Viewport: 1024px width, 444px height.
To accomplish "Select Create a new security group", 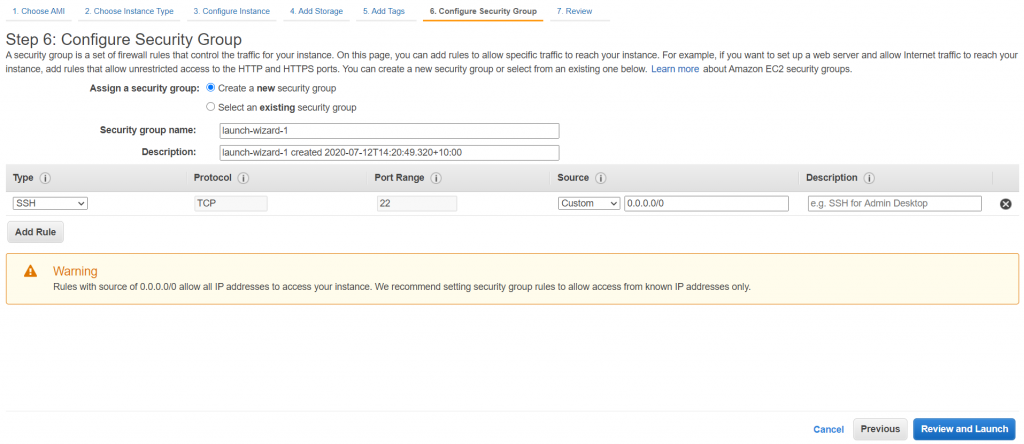I will [x=210, y=88].
